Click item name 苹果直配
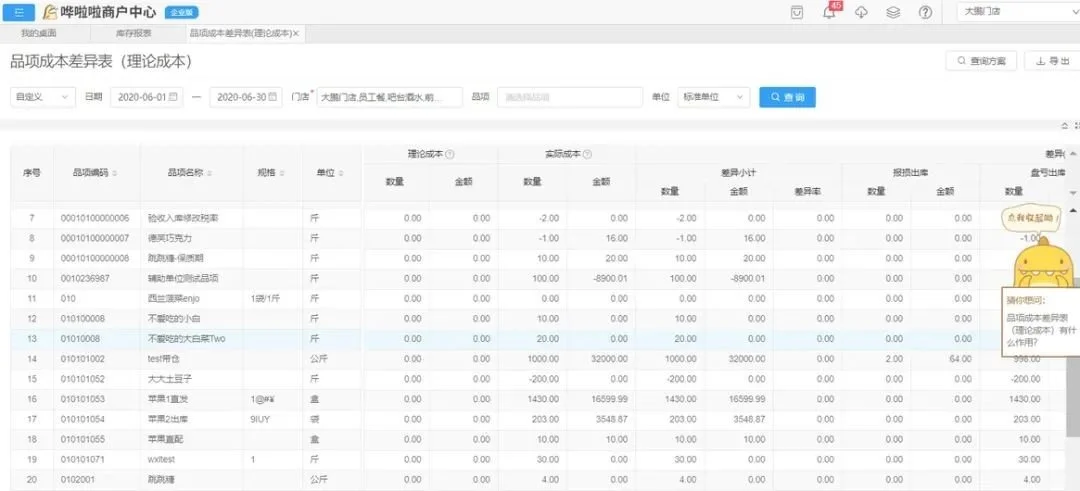The height and width of the screenshot is (491, 1080). point(165,439)
